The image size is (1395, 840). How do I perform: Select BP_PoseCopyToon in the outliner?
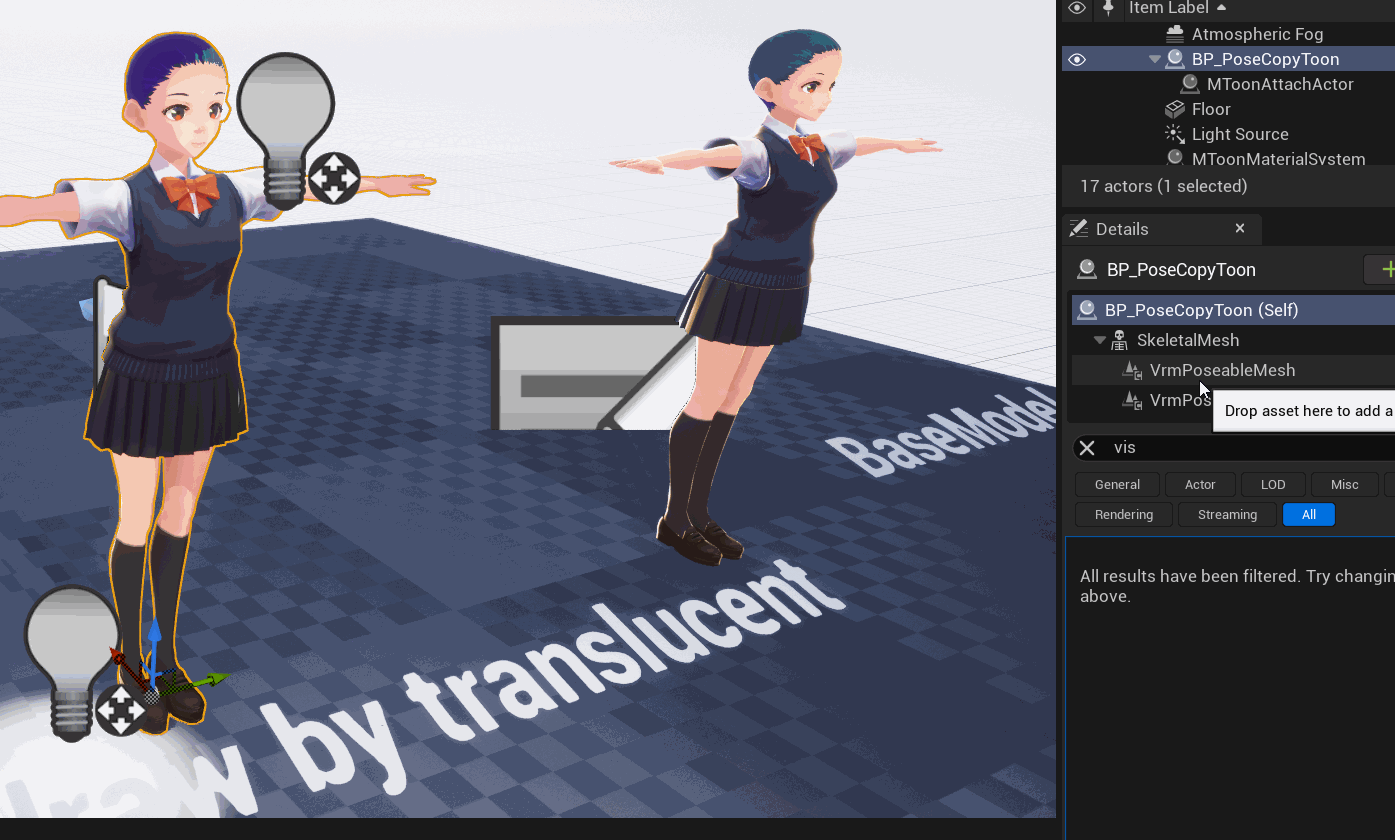1265,59
